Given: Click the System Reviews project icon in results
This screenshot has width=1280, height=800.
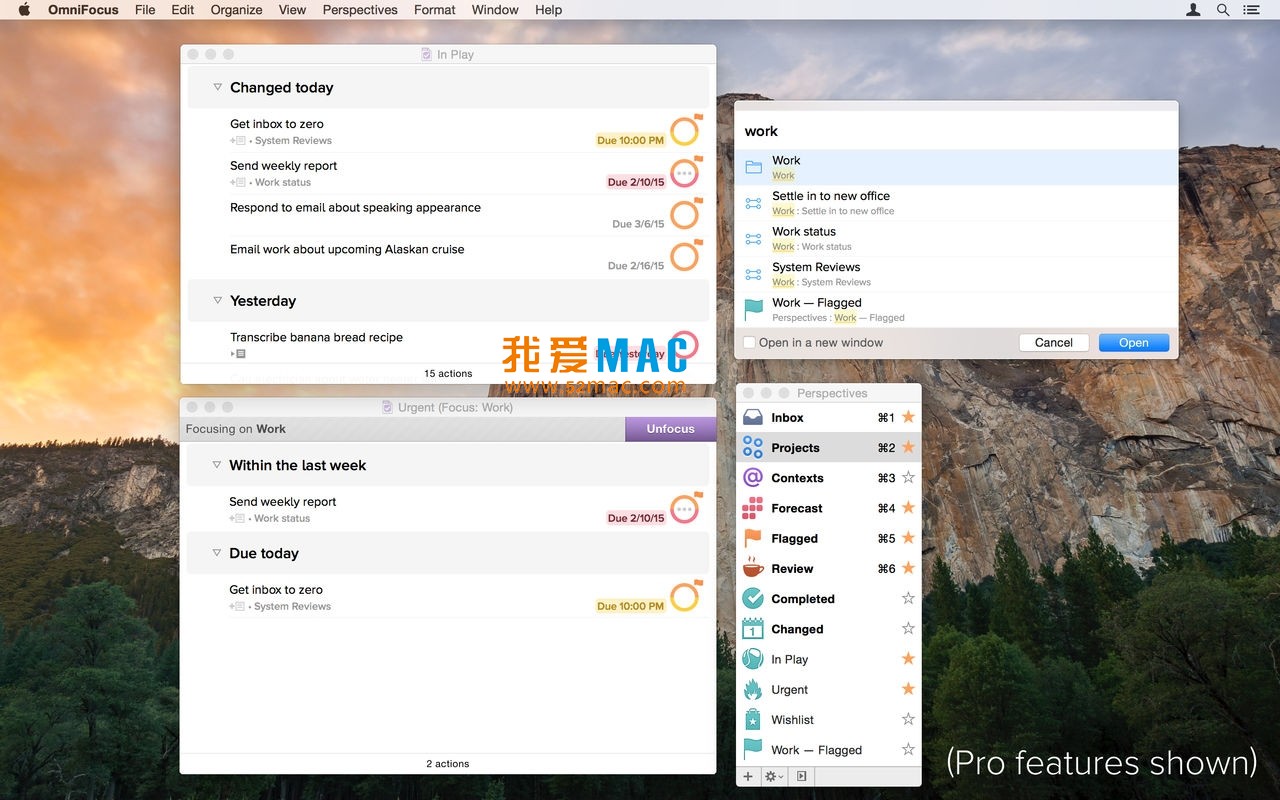Looking at the screenshot, I should 754,274.
